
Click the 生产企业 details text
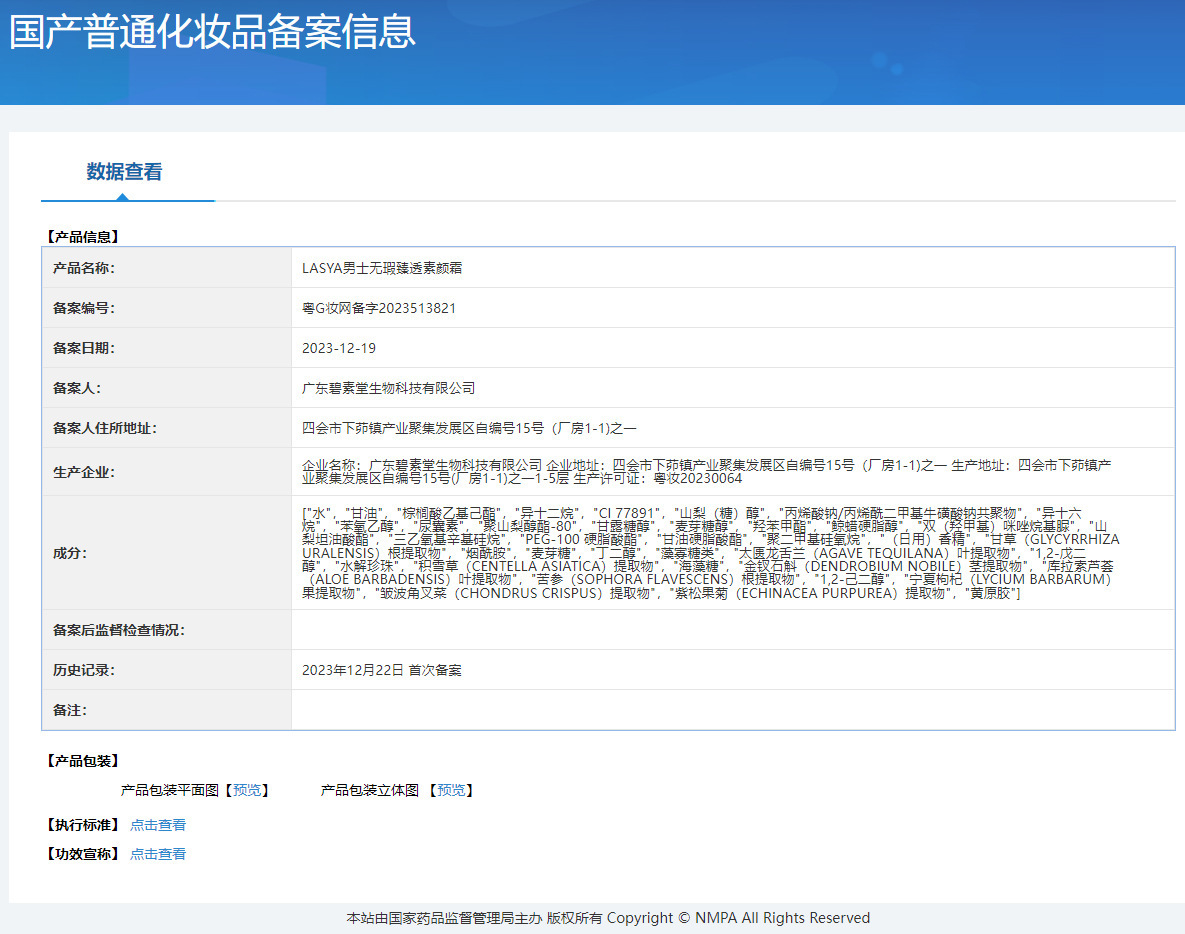(706, 471)
